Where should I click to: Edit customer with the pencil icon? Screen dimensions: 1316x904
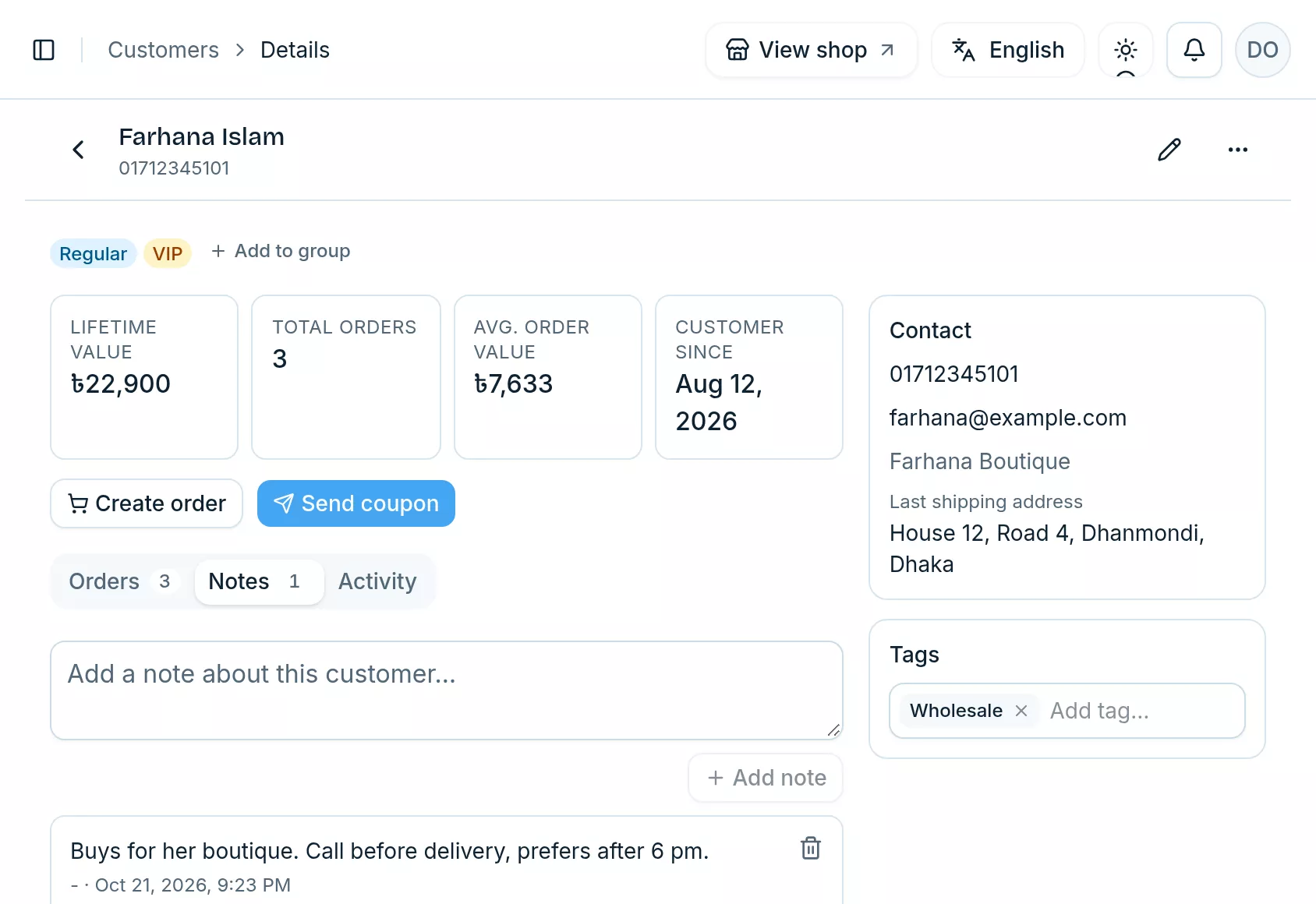tap(1169, 150)
